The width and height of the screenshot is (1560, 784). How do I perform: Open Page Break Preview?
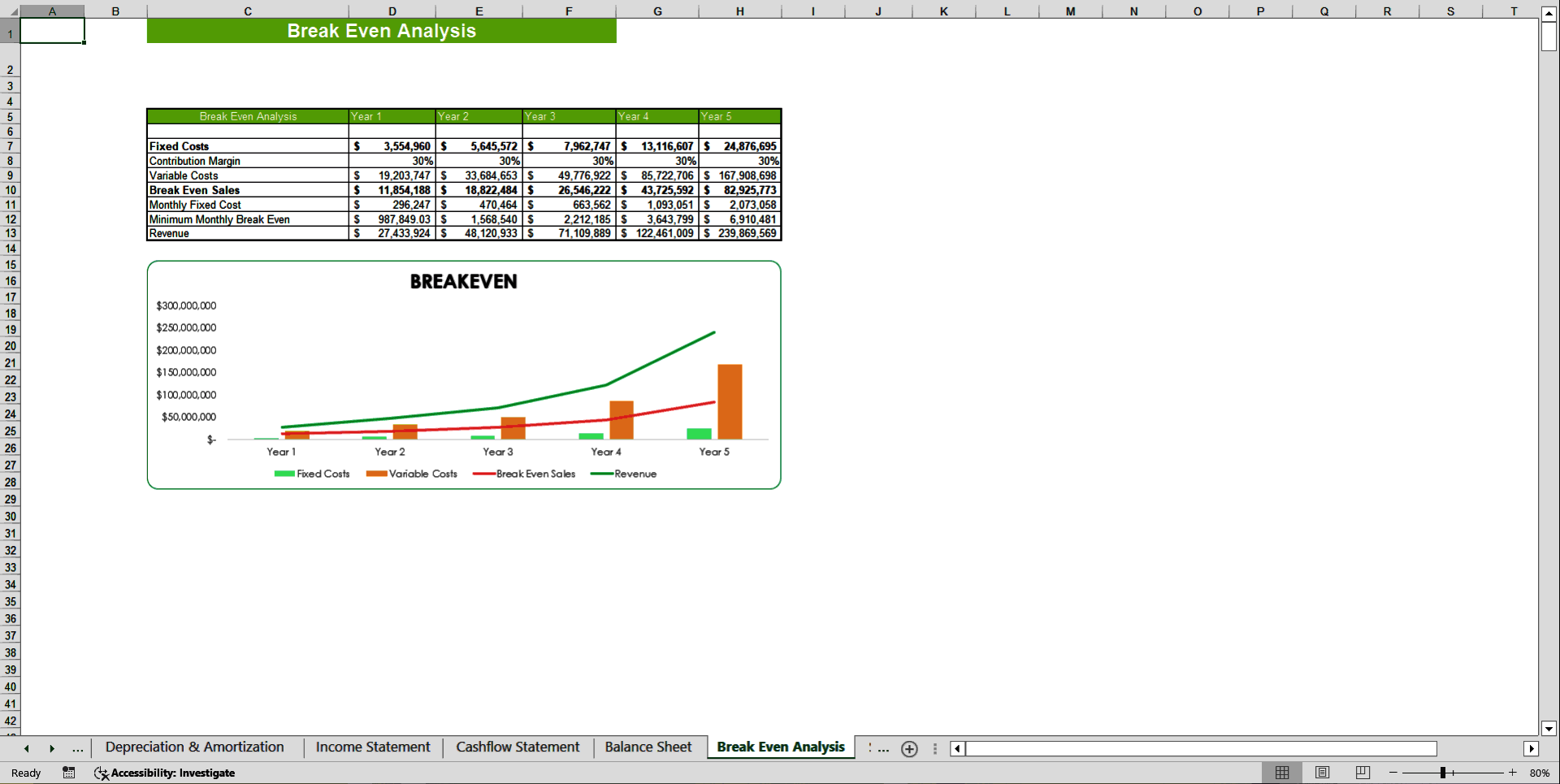[1362, 773]
